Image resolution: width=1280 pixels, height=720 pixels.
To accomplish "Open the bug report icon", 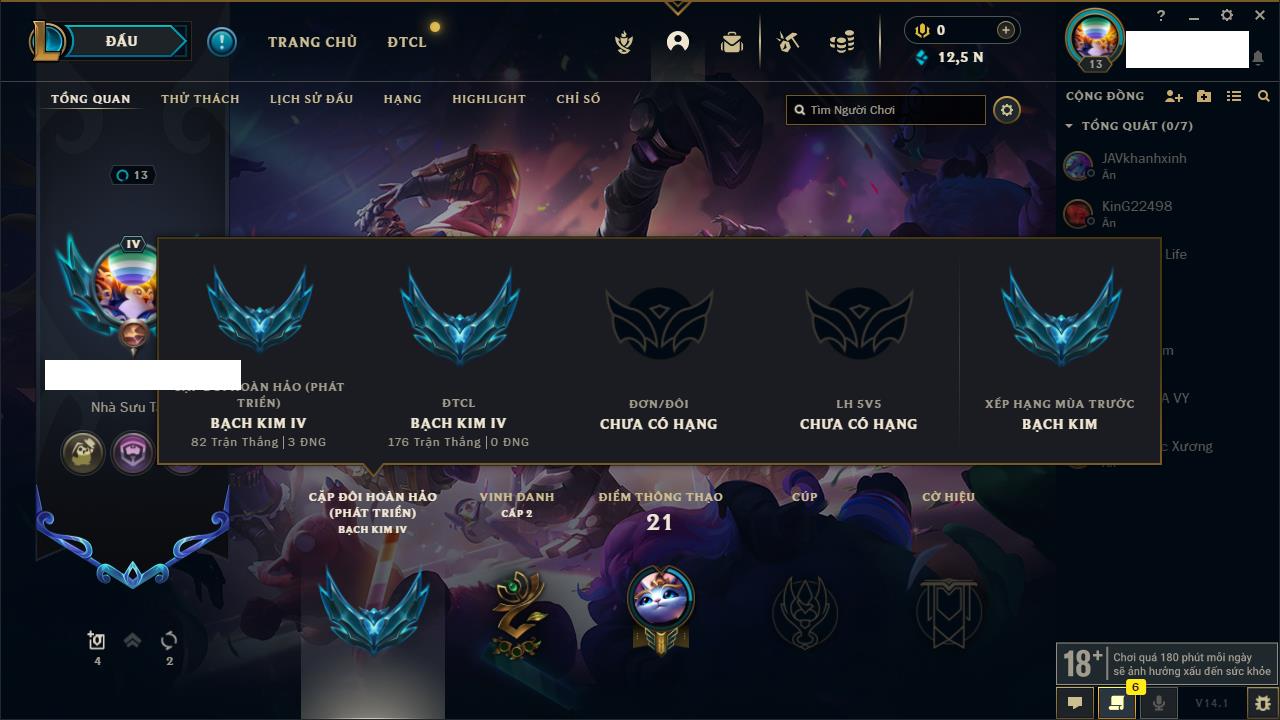I will [x=1262, y=703].
